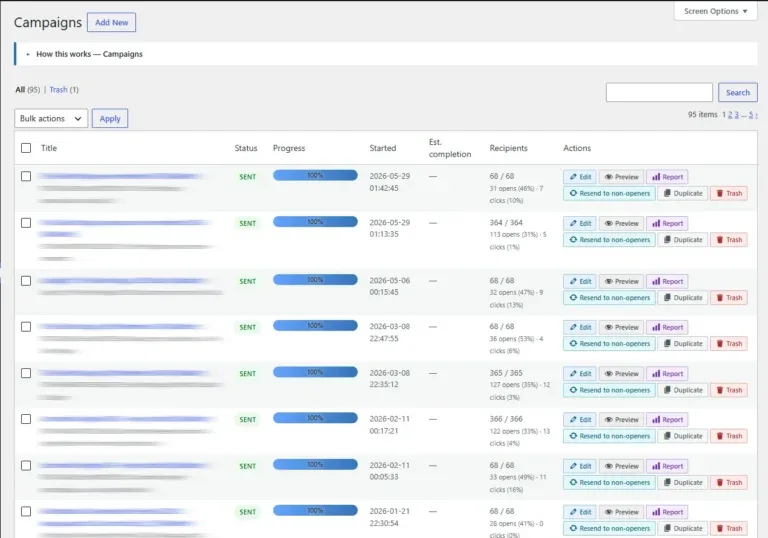Click the '95 items' count text
This screenshot has width=768, height=538.
[x=702, y=115]
